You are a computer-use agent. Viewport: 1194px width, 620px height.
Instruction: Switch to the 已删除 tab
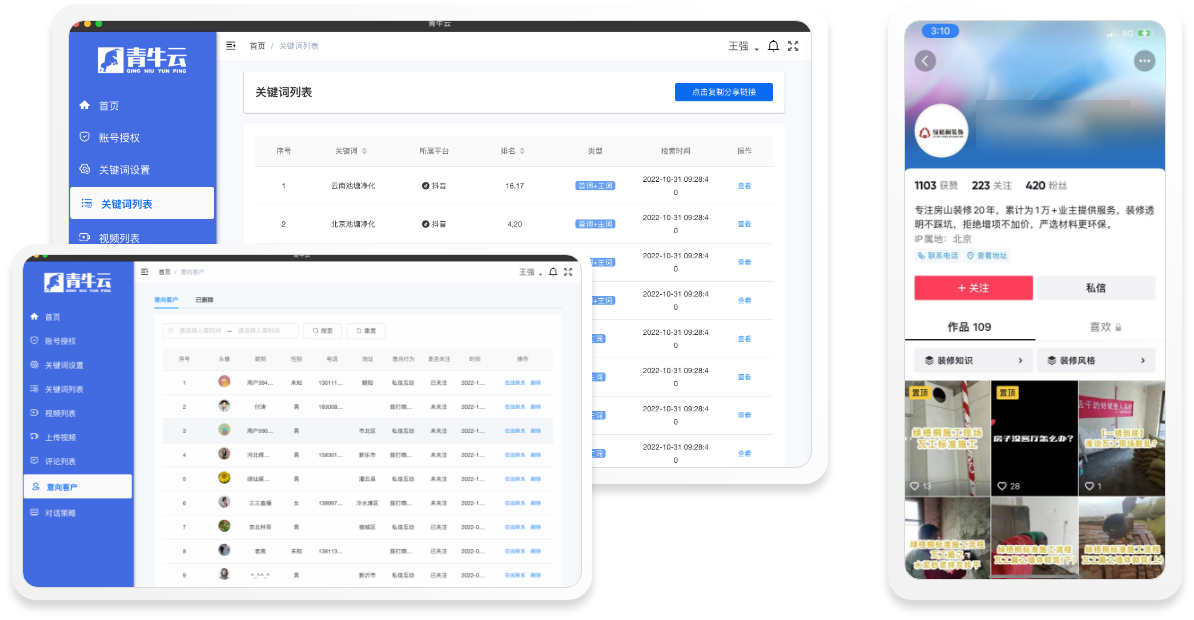pyautogui.click(x=204, y=300)
